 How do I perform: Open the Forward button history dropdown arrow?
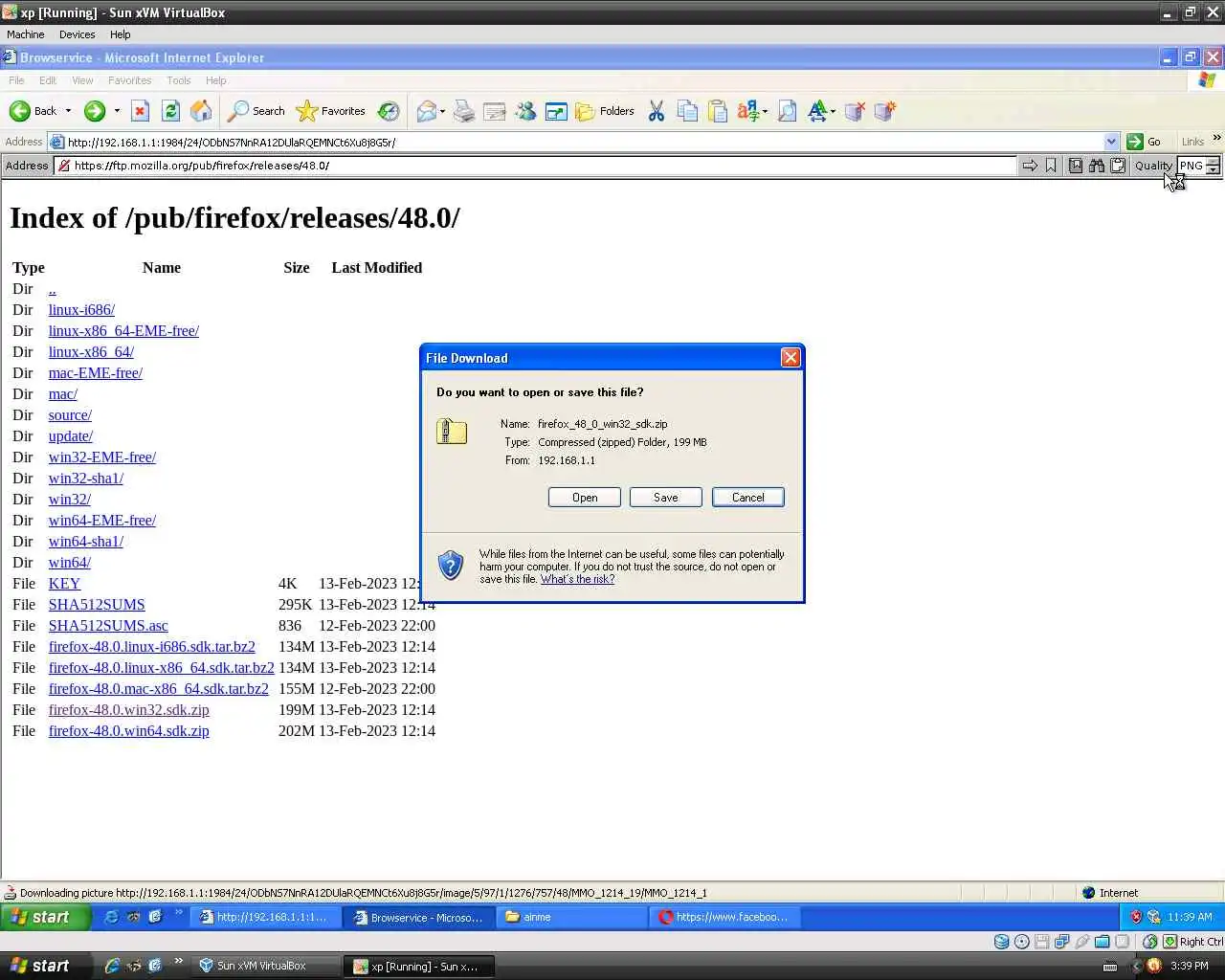(x=117, y=111)
